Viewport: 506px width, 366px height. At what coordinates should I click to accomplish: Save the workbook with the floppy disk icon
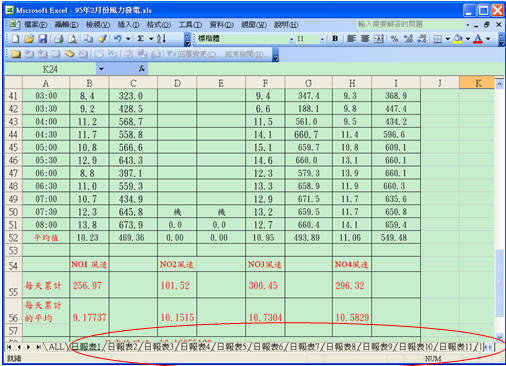tap(42, 39)
